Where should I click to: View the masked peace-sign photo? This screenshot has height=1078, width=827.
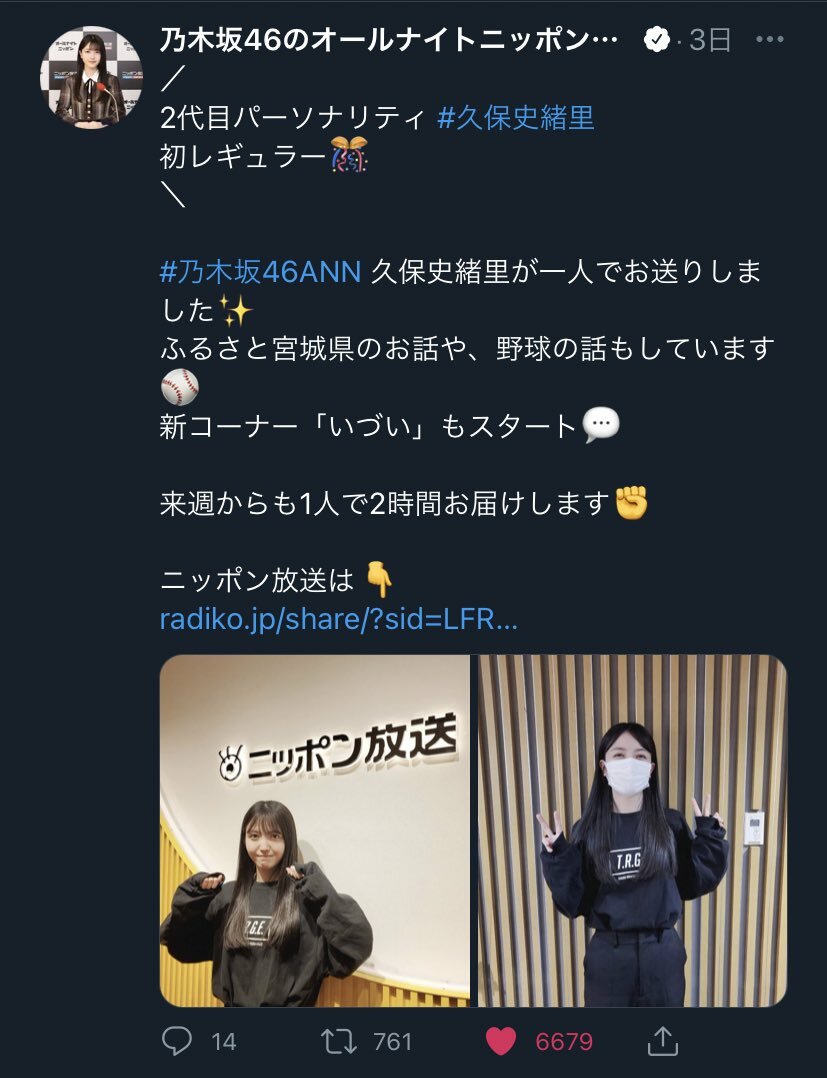click(x=632, y=830)
